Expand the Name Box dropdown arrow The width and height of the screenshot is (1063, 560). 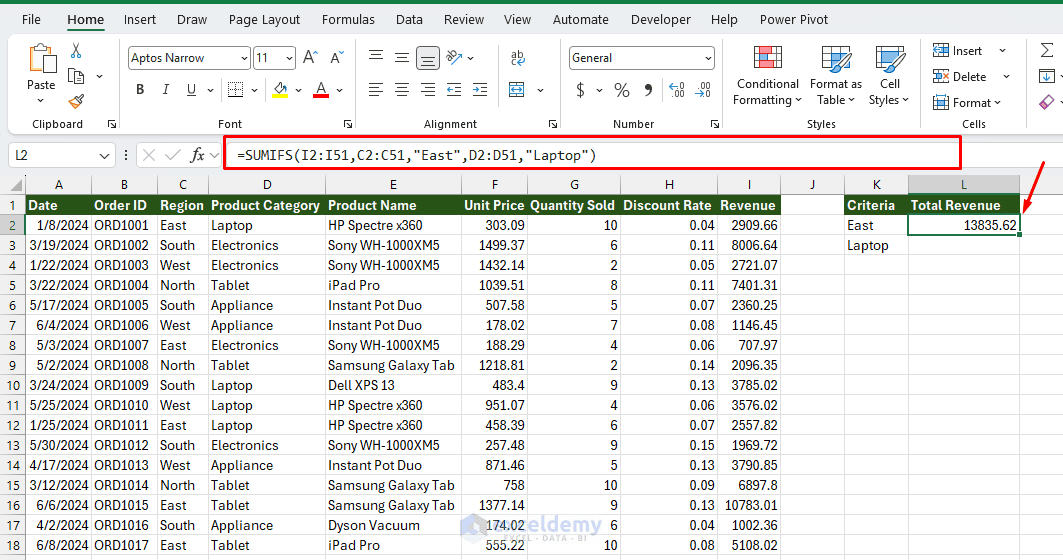point(104,156)
